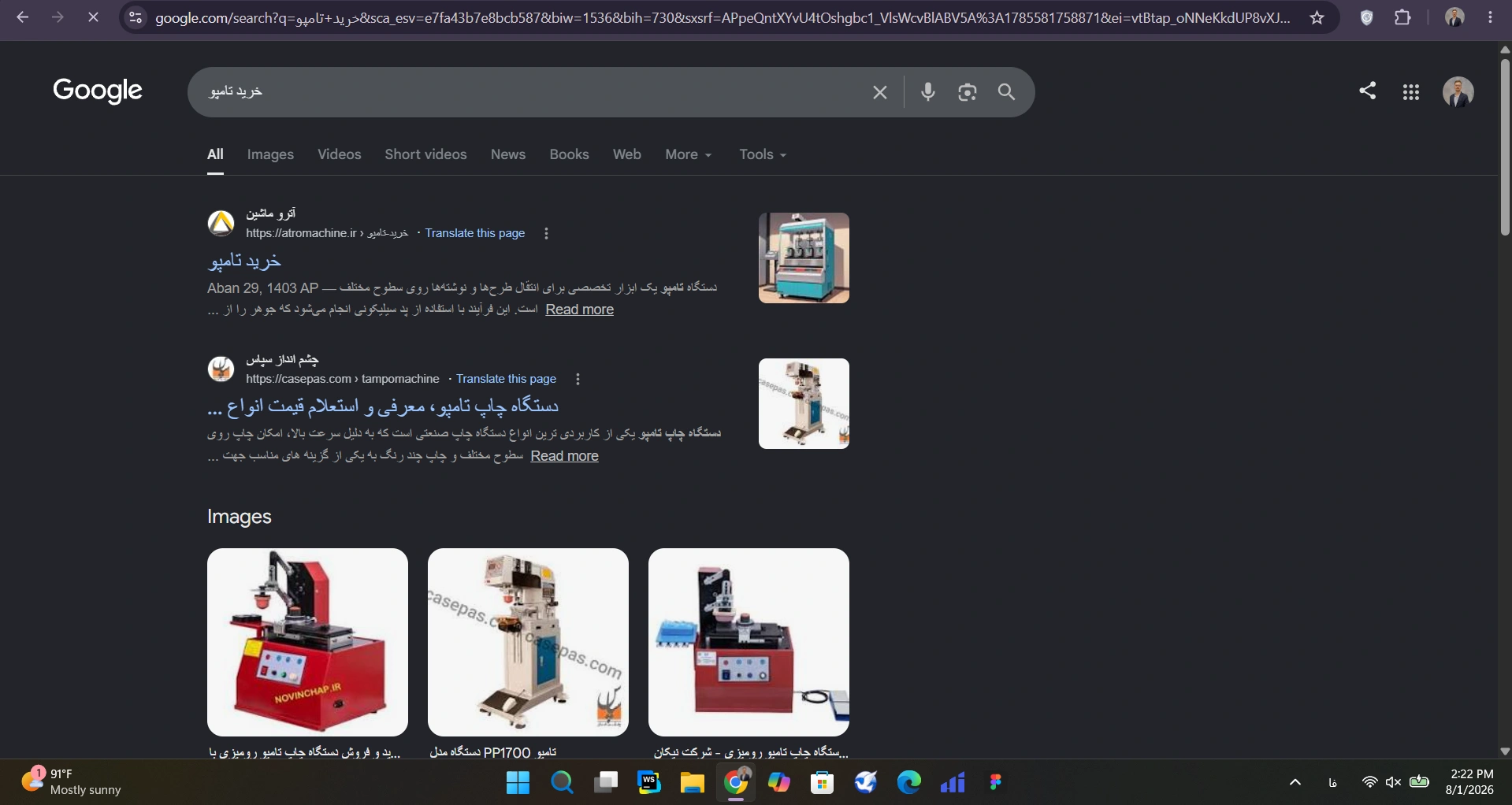Bookmark this page with star icon

1317,17
